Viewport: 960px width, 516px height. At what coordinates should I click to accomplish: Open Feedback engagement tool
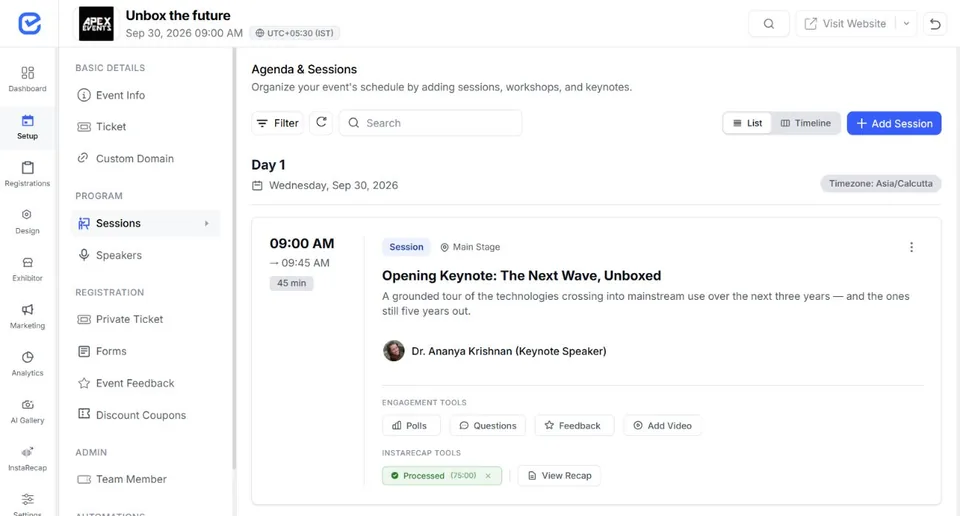click(x=574, y=425)
